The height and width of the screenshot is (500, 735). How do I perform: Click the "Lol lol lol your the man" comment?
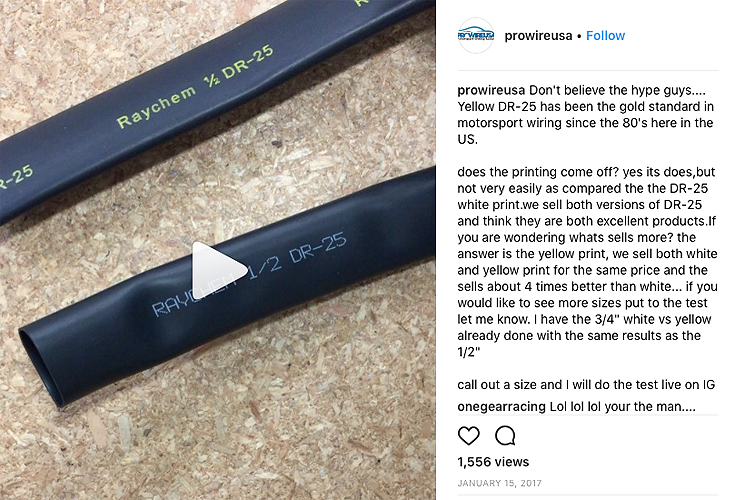622,406
